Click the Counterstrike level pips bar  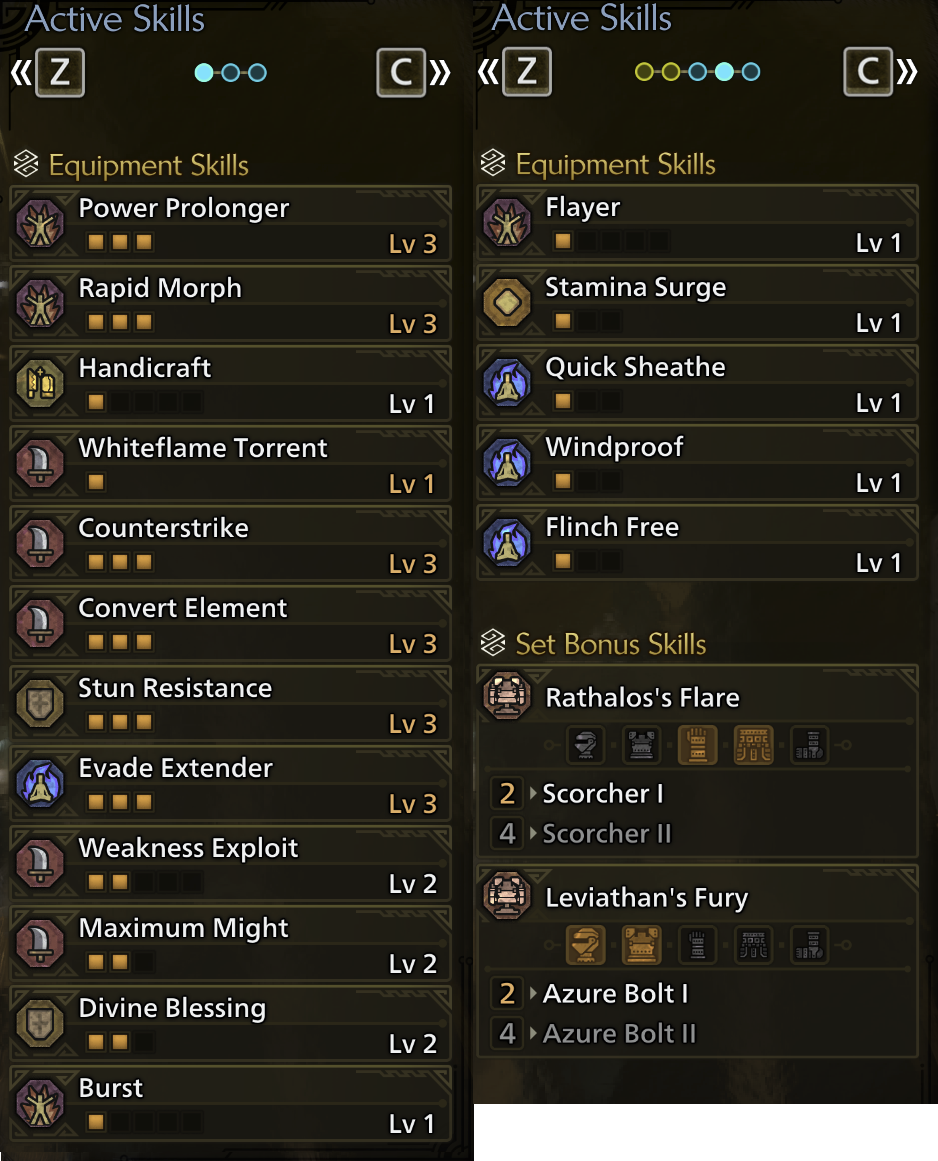pos(120,562)
